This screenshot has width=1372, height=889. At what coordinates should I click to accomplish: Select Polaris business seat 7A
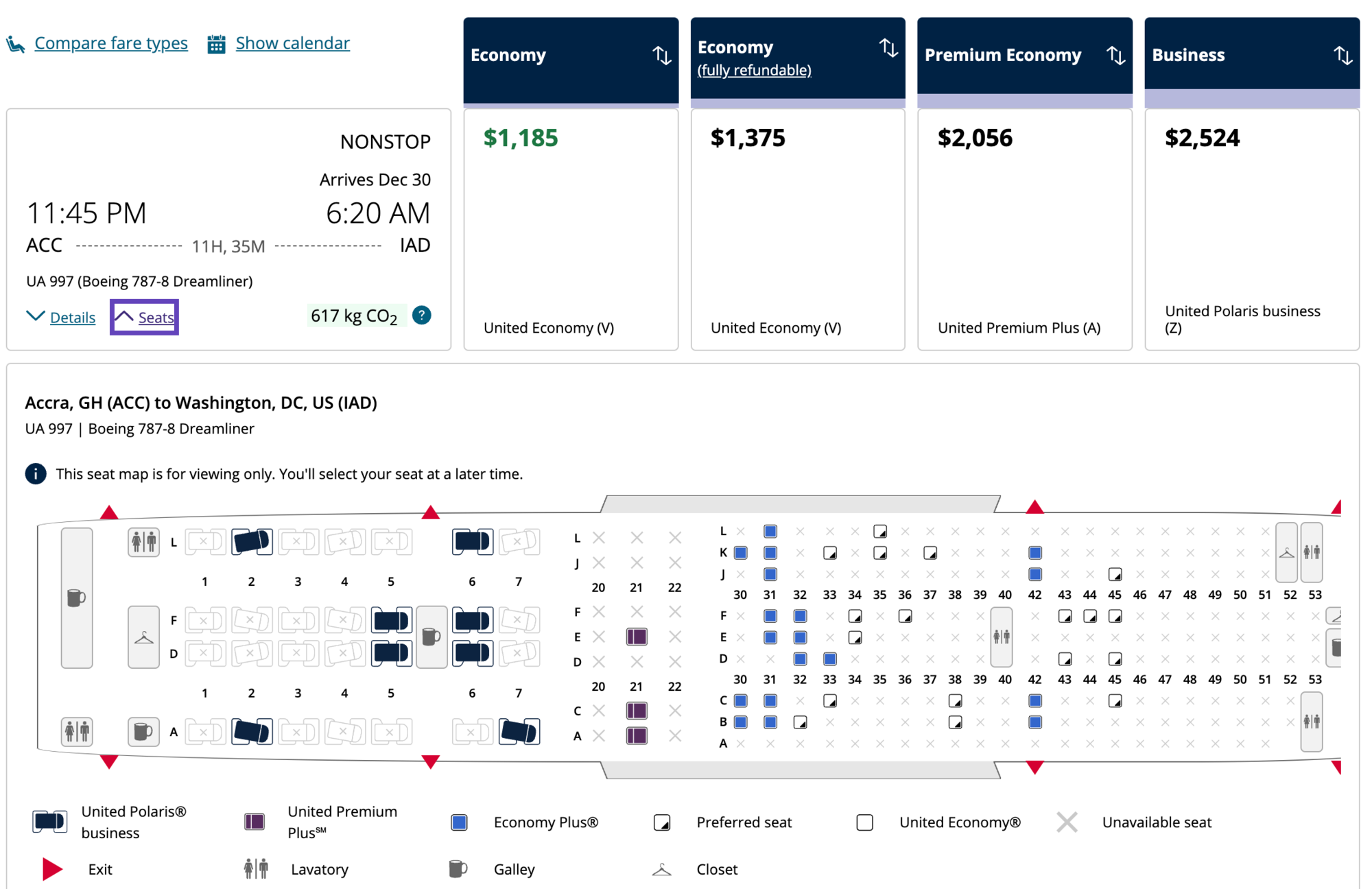519,732
